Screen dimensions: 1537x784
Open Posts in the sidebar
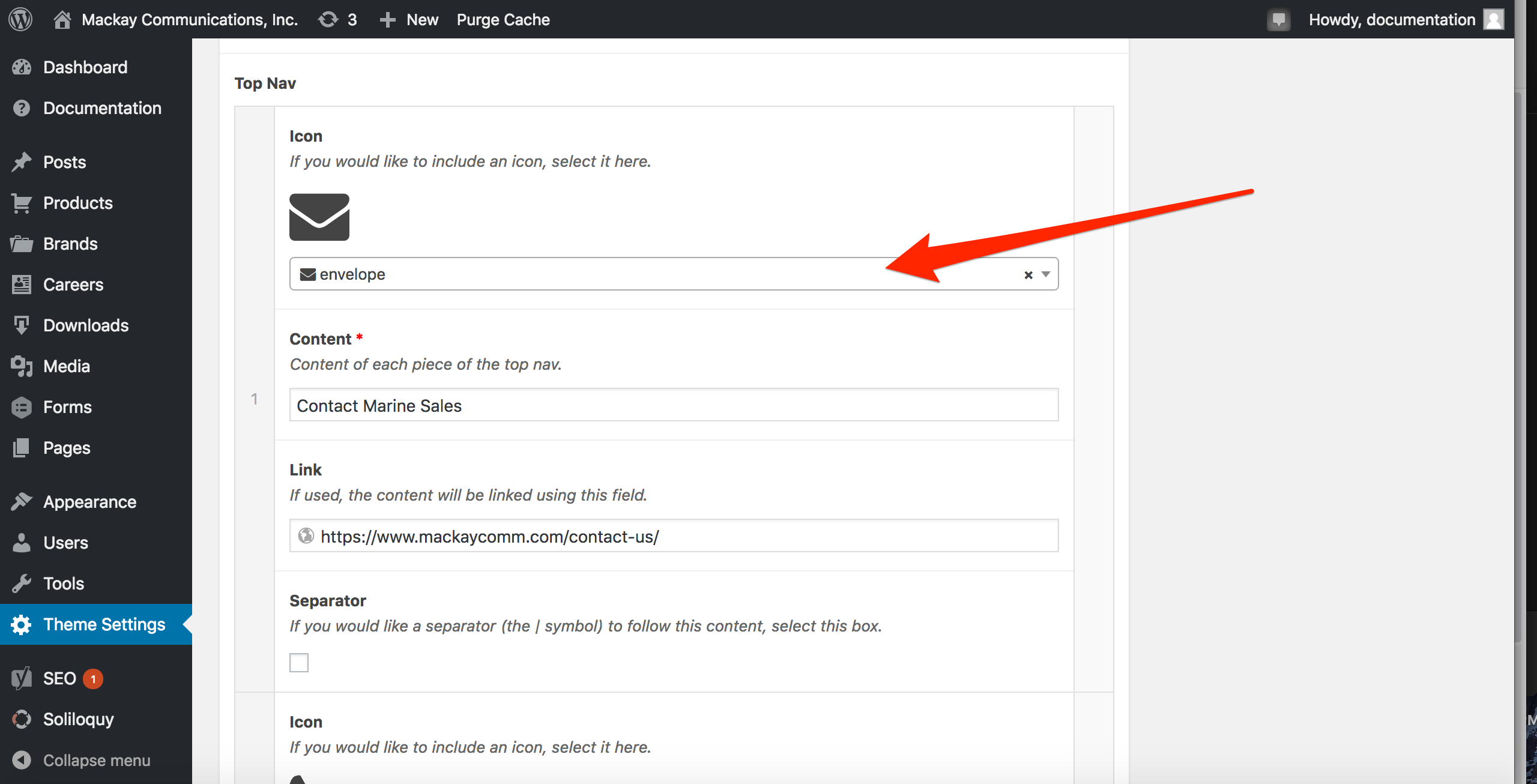(x=96, y=162)
